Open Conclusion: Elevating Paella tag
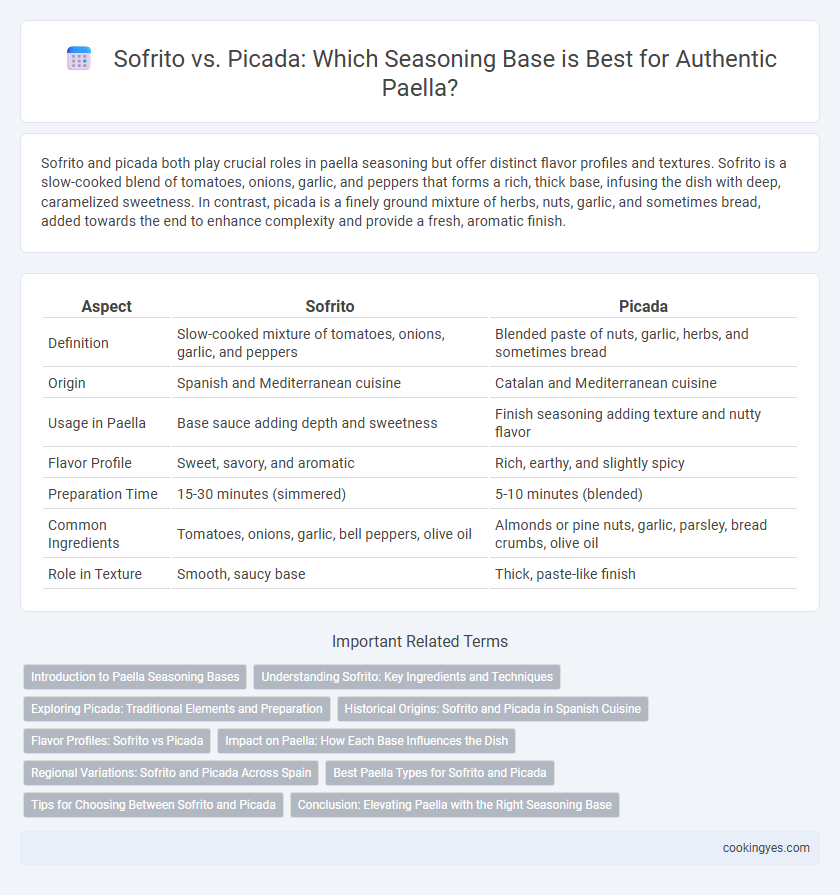Screen dimensions: 840x895 (455, 804)
